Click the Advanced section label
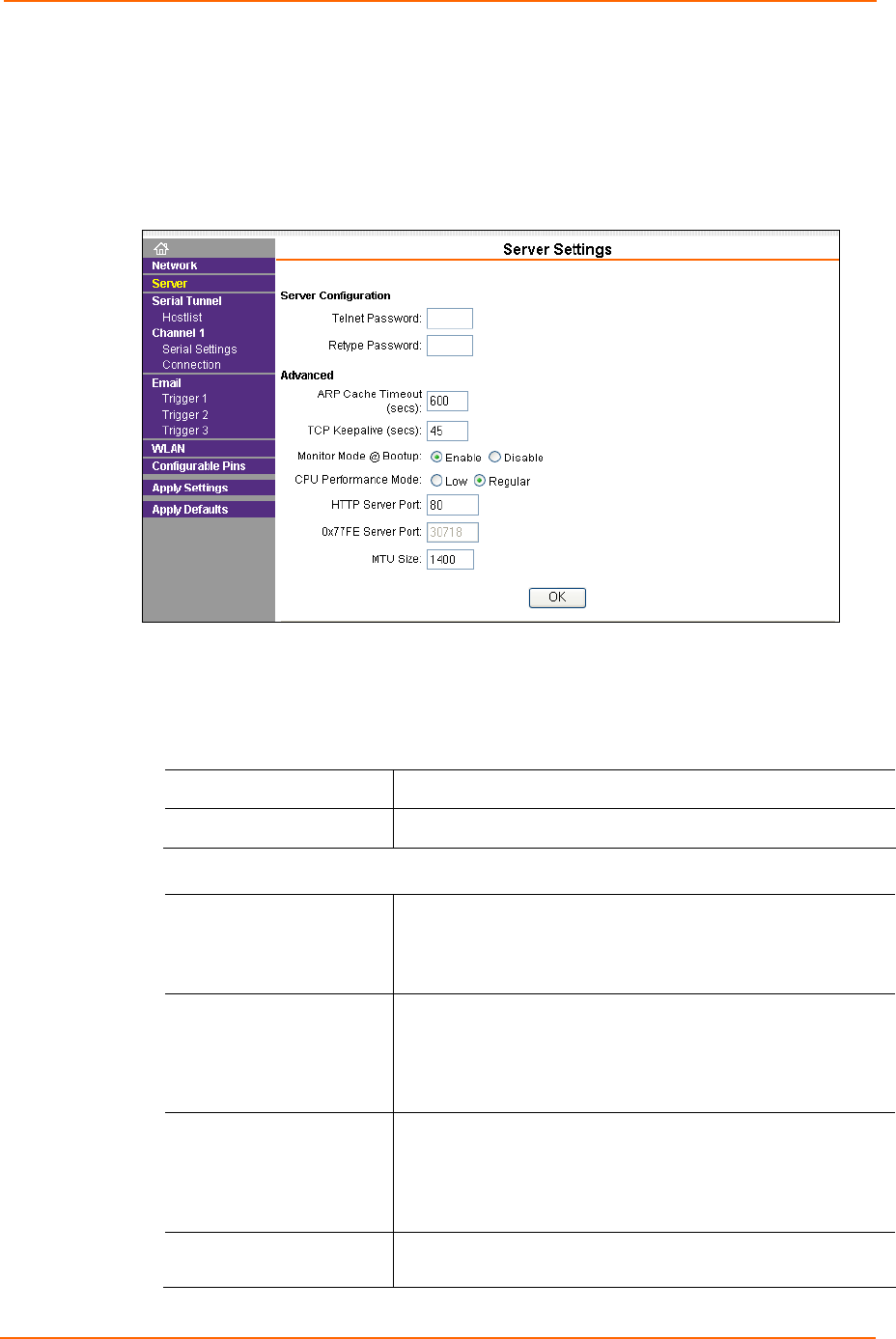896x1339 pixels. (307, 376)
